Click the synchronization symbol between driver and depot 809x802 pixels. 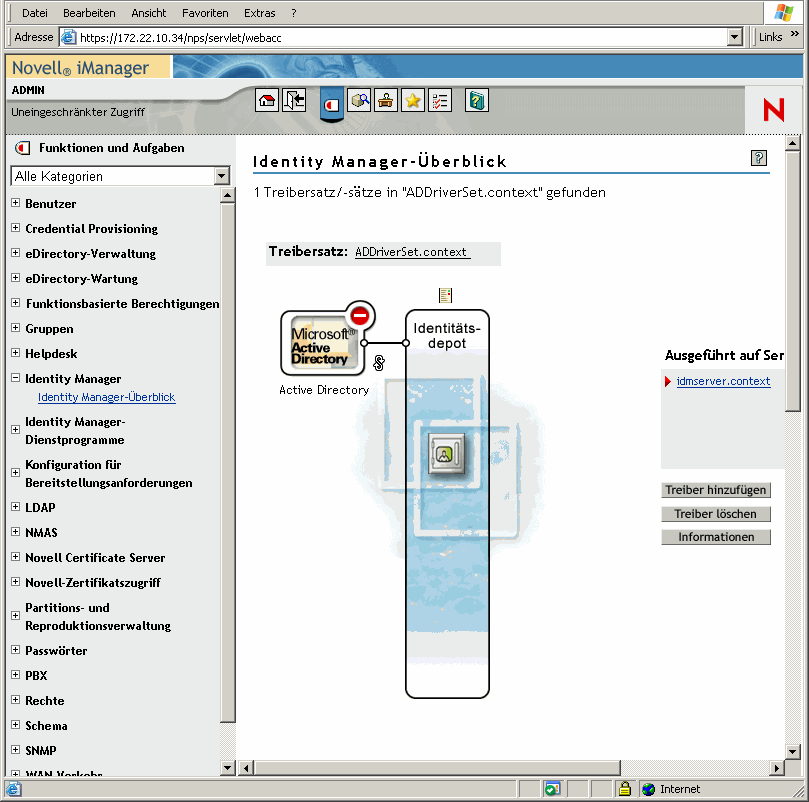[x=378, y=362]
